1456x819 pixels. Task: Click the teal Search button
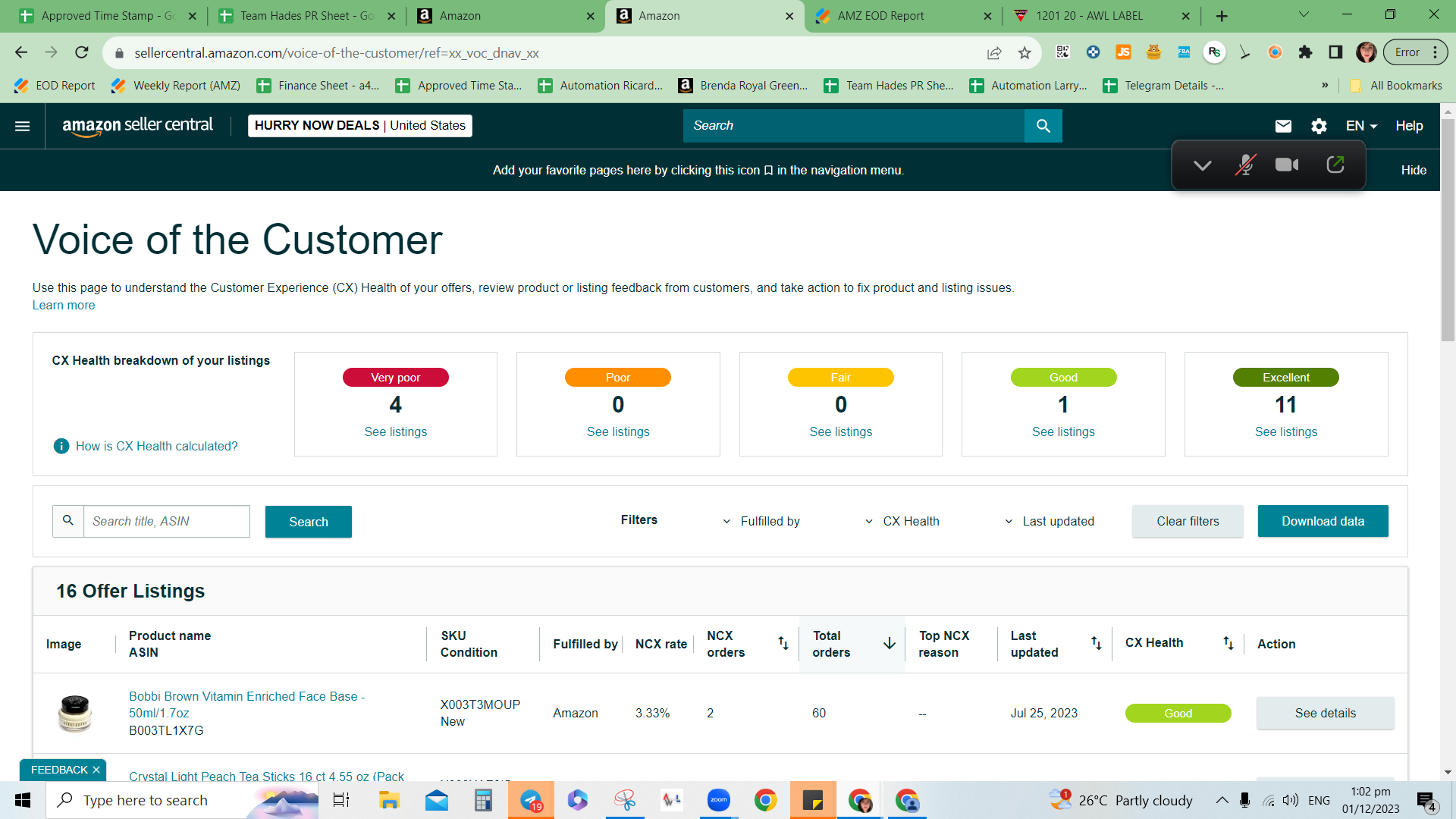pos(308,522)
